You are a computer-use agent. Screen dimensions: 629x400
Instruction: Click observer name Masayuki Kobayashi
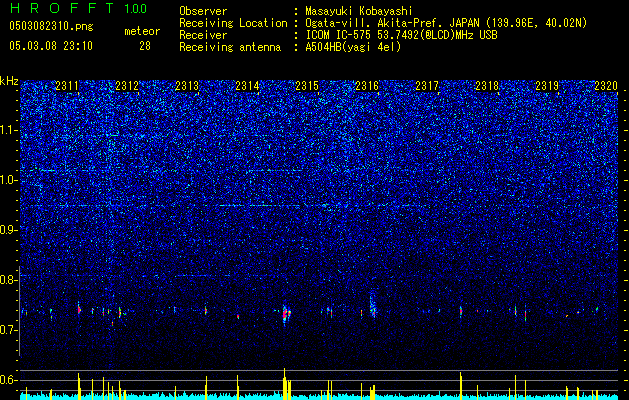359,11
